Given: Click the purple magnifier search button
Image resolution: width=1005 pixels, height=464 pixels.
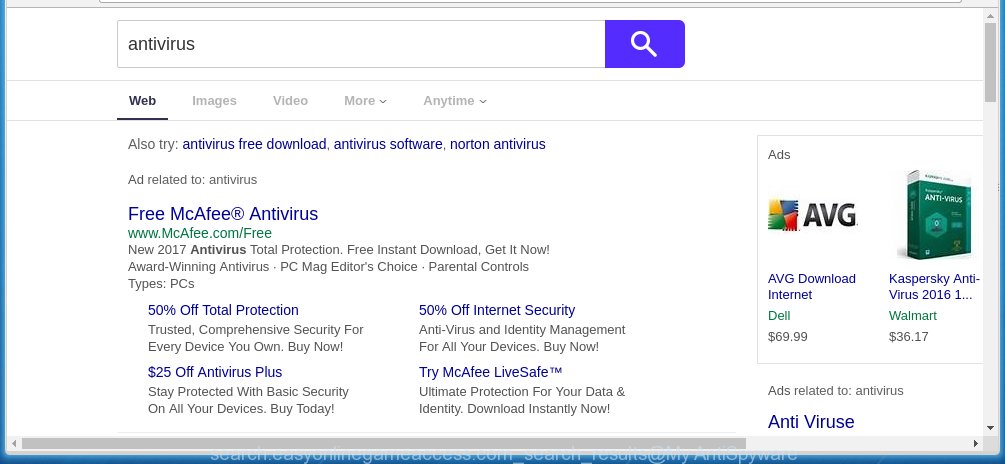Looking at the screenshot, I should pos(644,44).
